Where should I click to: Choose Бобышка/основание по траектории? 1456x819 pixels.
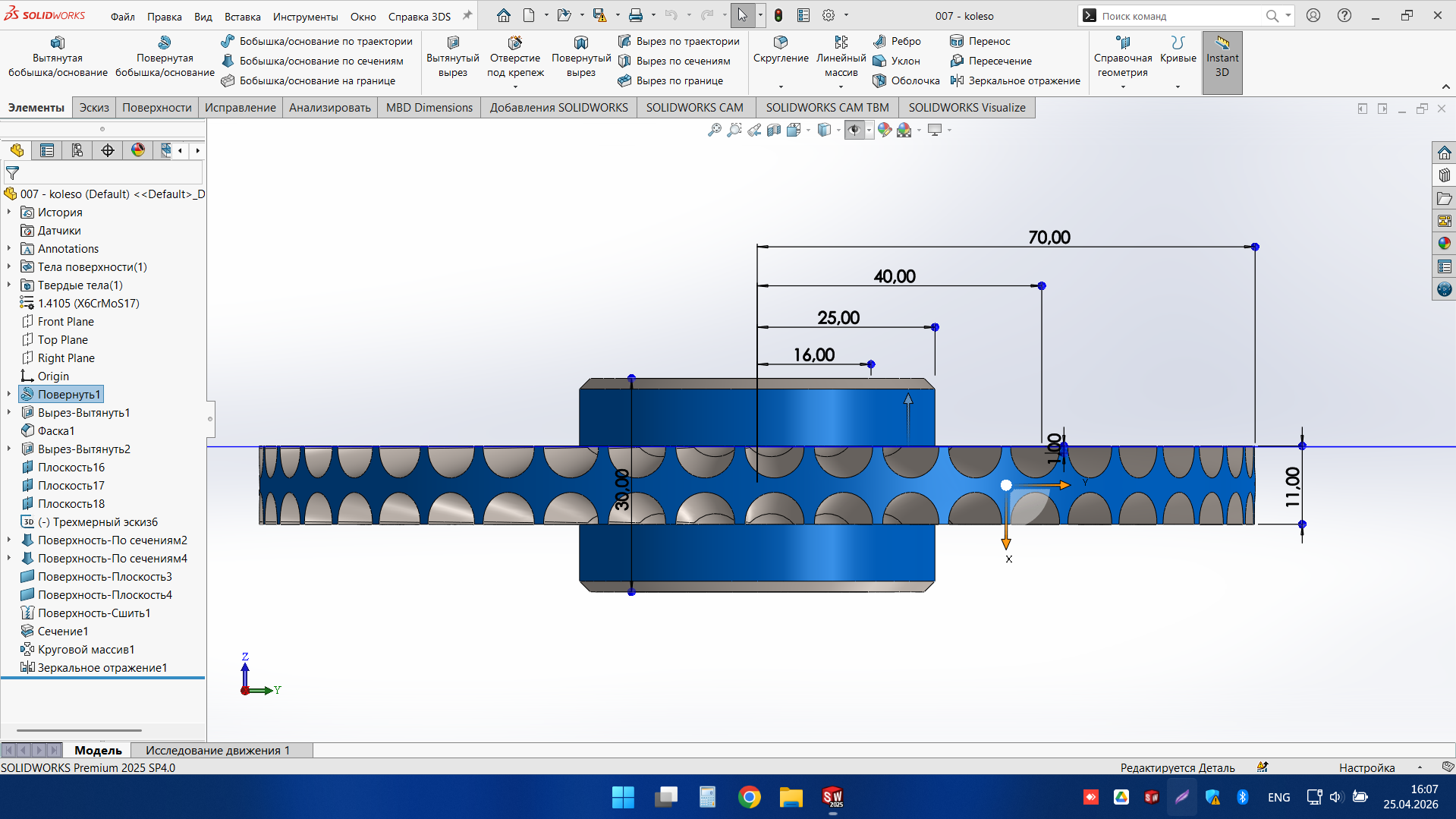tap(317, 41)
